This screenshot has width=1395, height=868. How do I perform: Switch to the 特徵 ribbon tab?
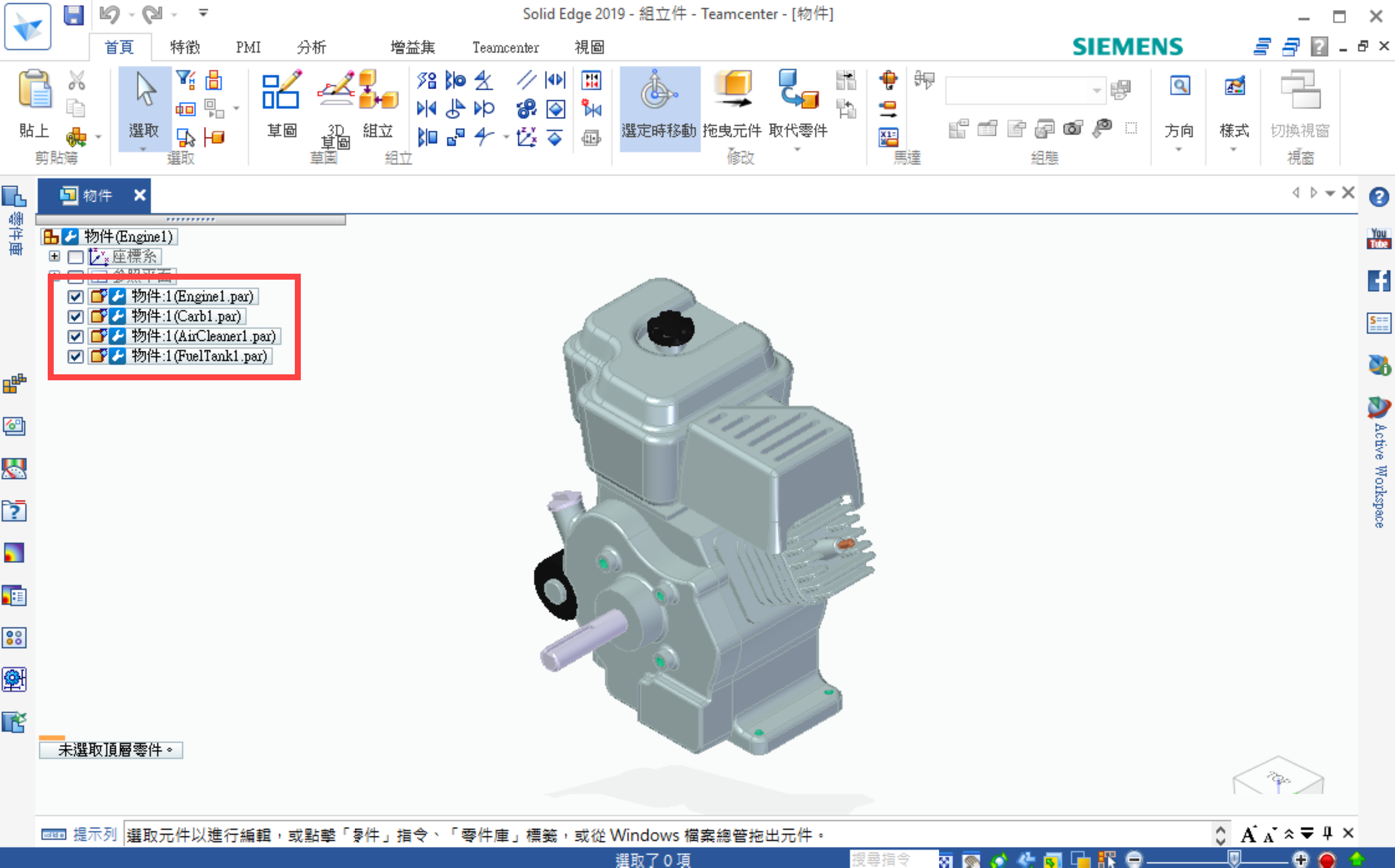pos(185,47)
